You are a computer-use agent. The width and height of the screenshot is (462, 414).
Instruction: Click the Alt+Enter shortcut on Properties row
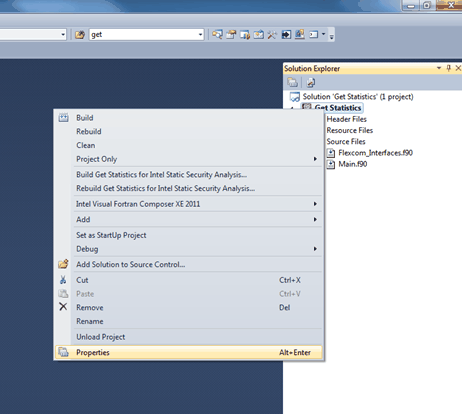[x=295, y=352]
